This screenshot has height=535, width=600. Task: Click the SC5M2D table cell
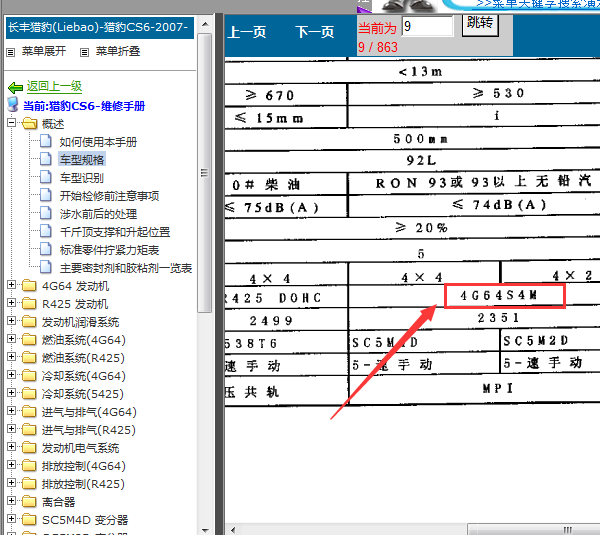click(x=536, y=341)
